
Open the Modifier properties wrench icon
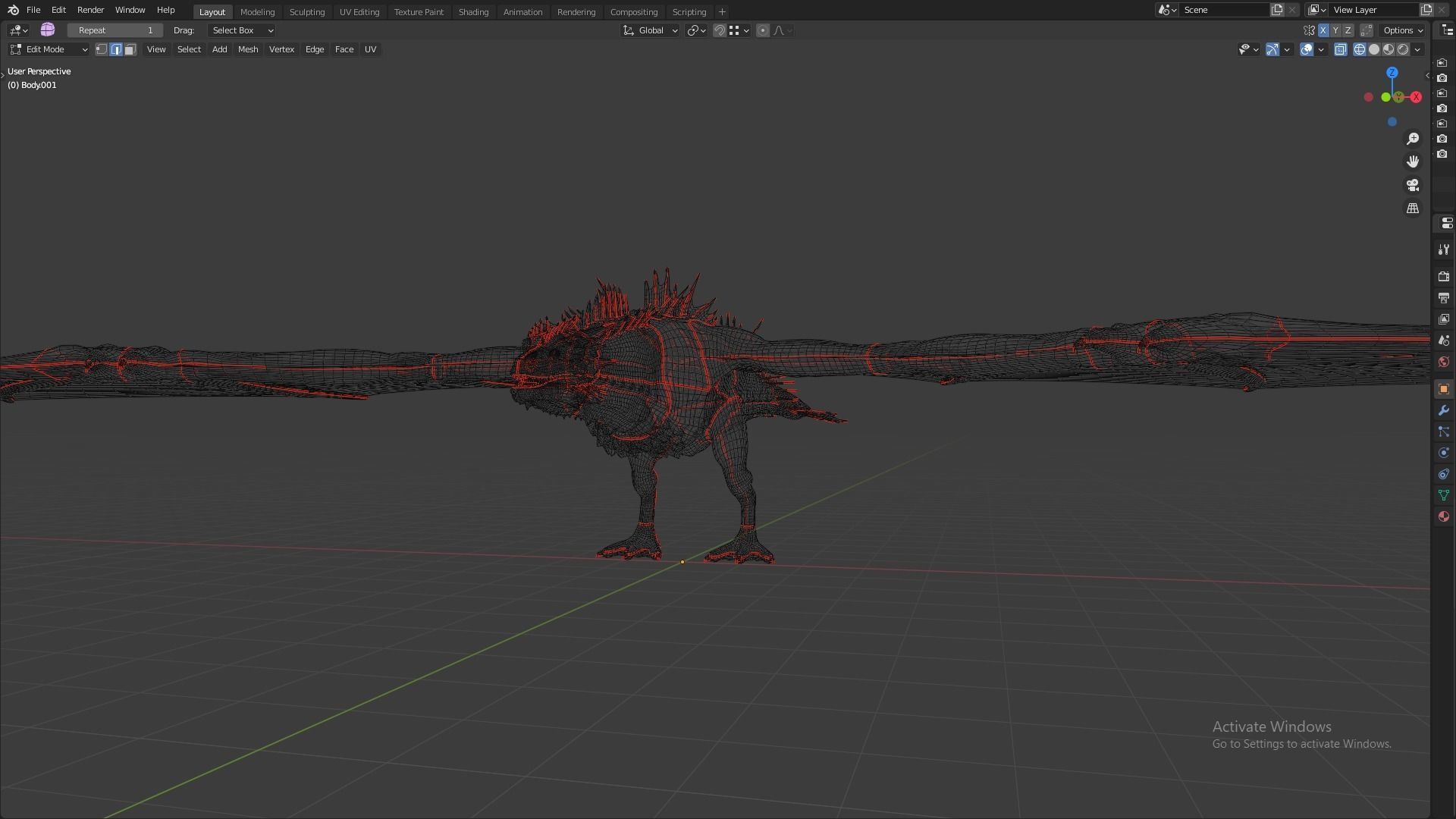(1443, 410)
